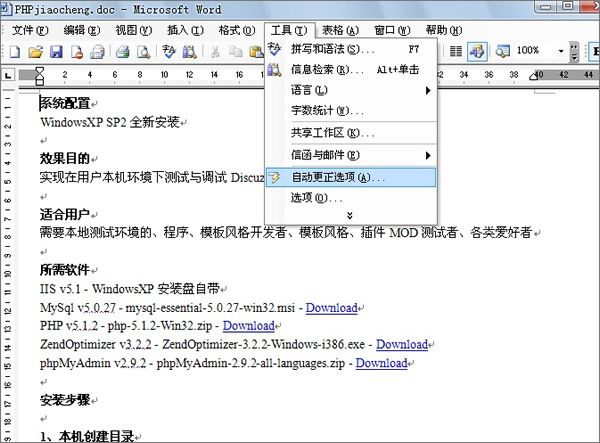Click the Permission restricted document icon

77,51
